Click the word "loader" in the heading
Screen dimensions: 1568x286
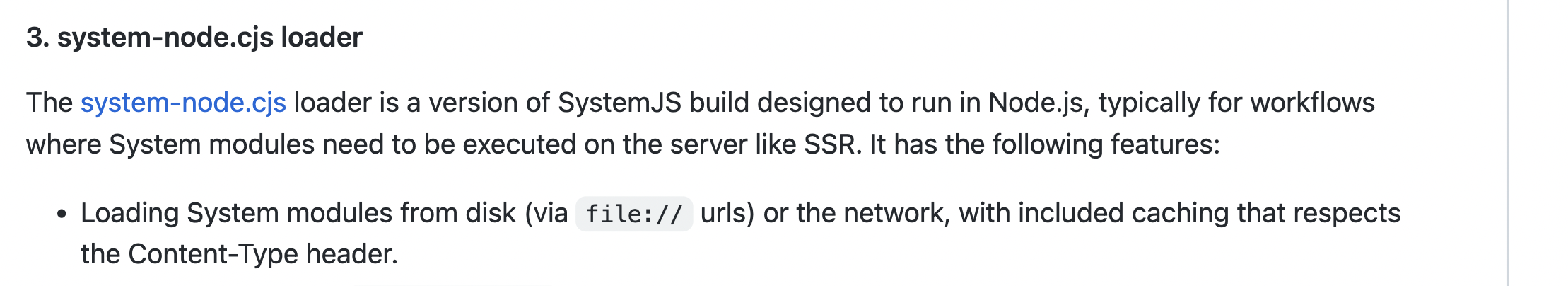pos(322,37)
